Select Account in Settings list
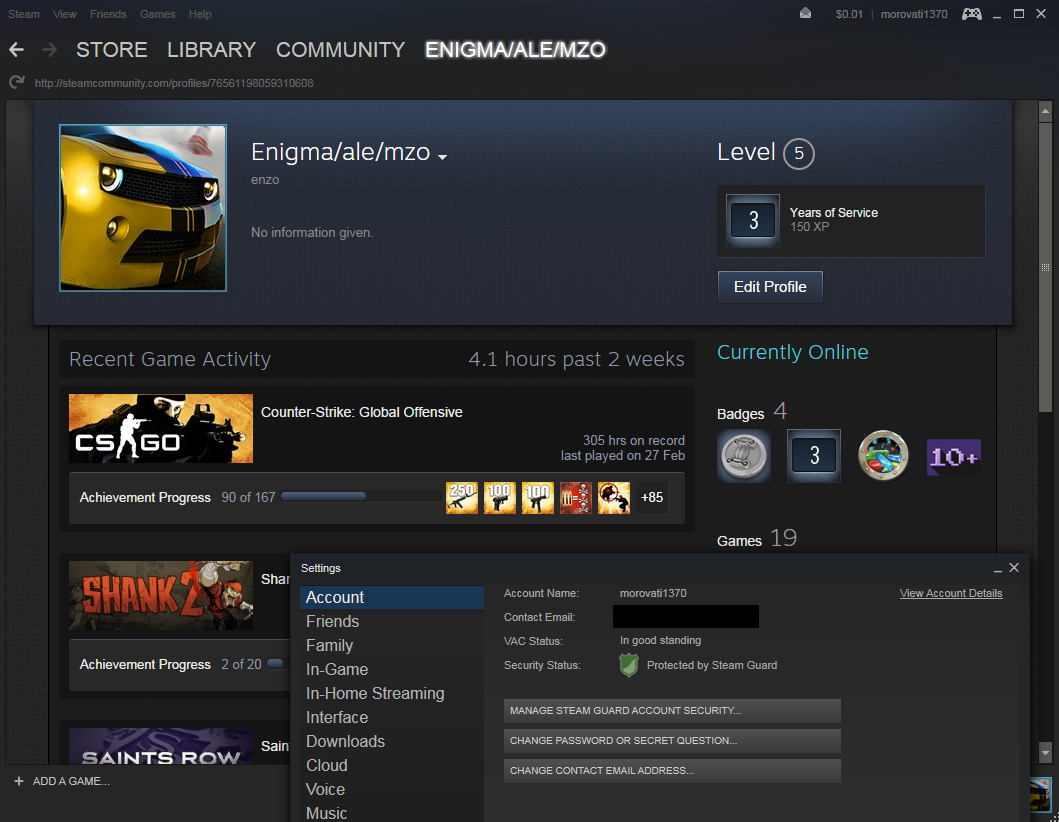The height and width of the screenshot is (822, 1059). pyautogui.click(x=392, y=597)
